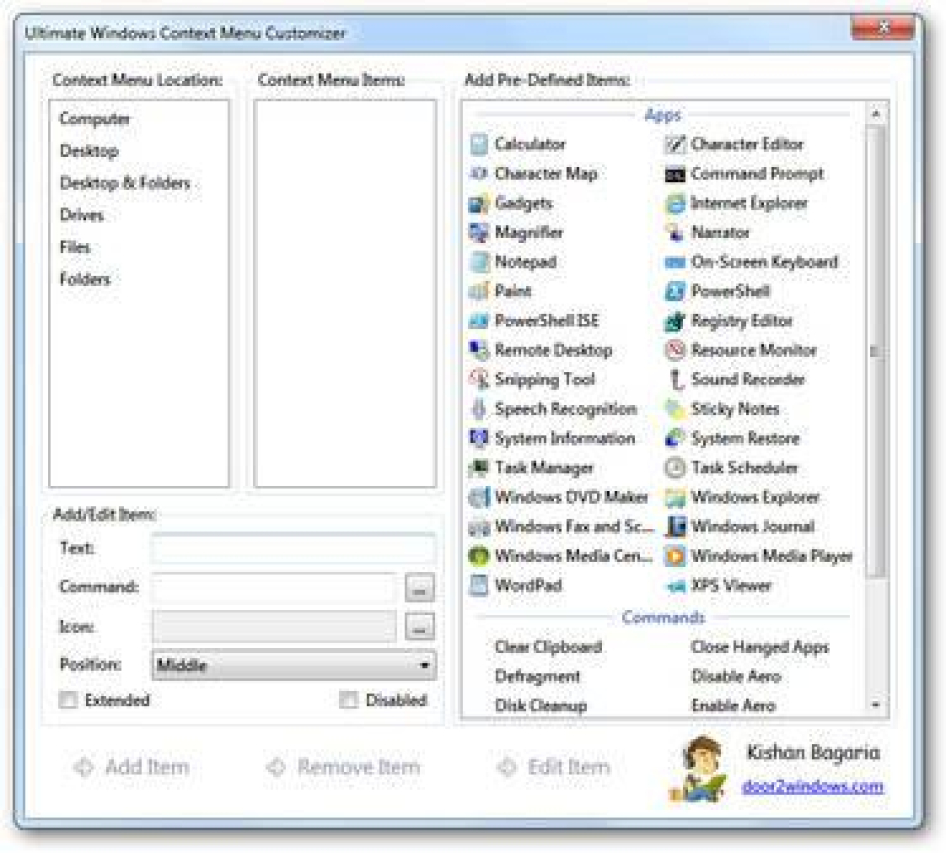Enable the Extended checkbox
The width and height of the screenshot is (946, 853).
pyautogui.click(x=68, y=700)
